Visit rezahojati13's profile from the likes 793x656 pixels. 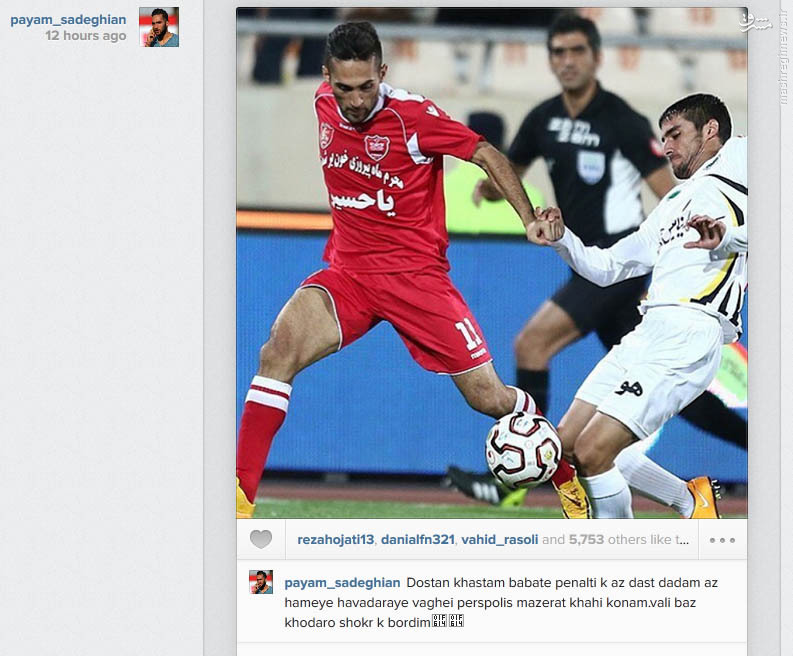point(335,540)
